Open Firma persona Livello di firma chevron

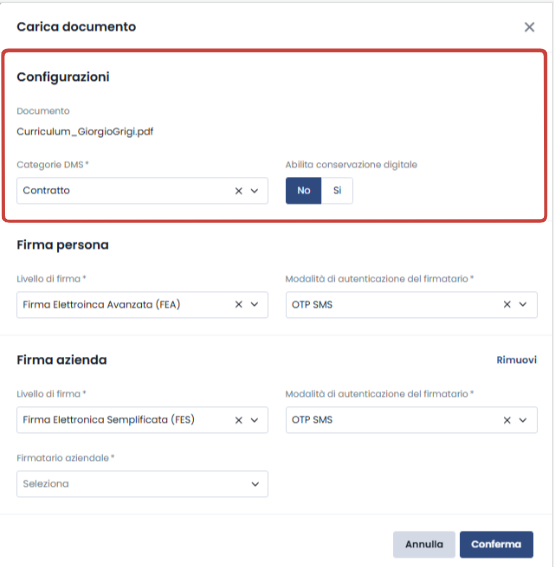click(255, 304)
